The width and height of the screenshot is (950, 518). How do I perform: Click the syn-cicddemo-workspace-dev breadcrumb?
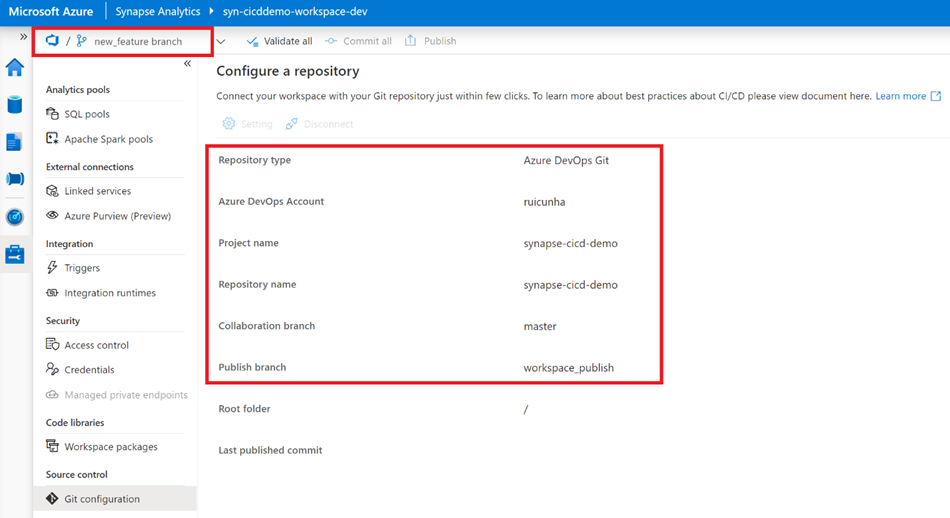[295, 12]
